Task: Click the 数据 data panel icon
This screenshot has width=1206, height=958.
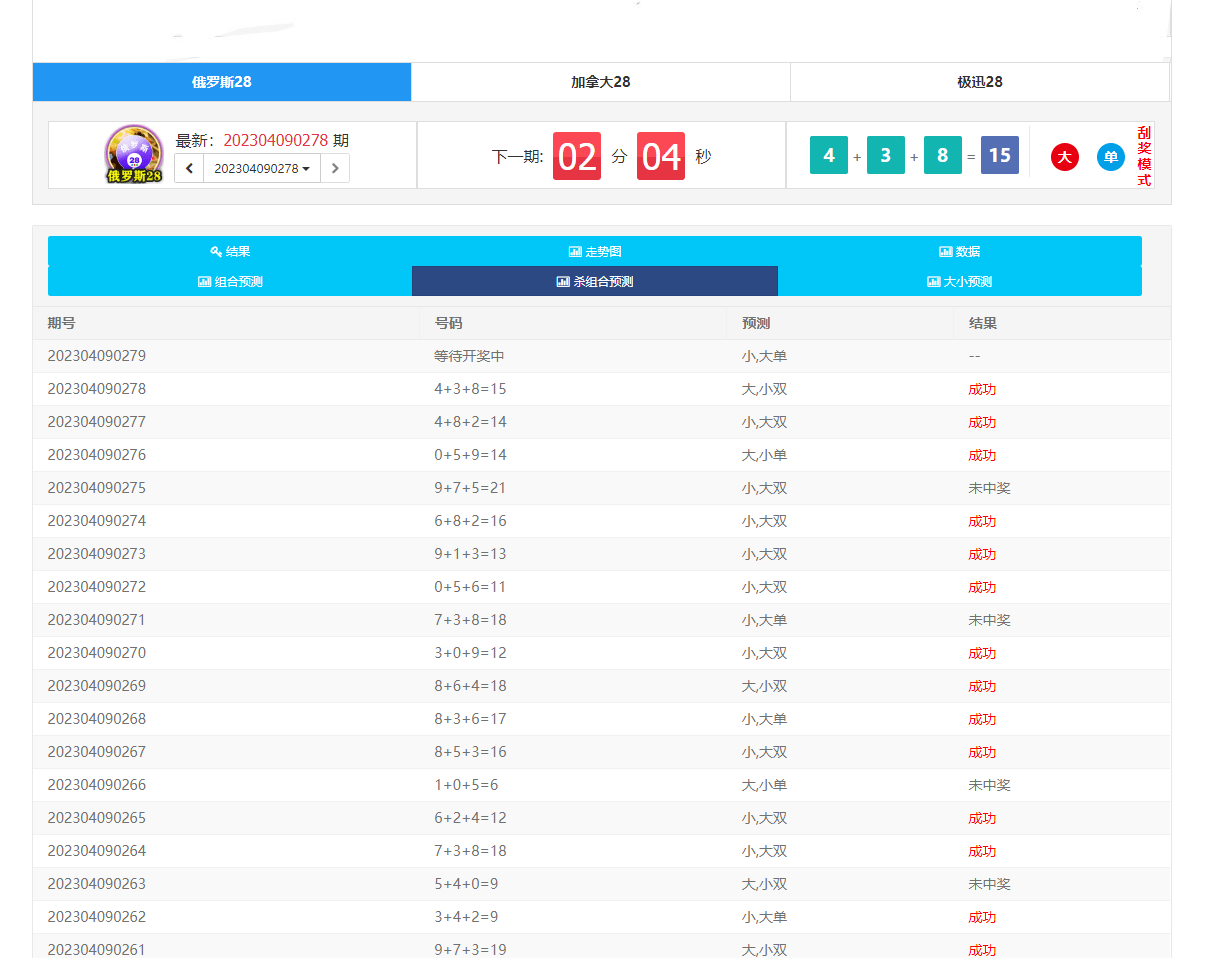Action: [960, 252]
